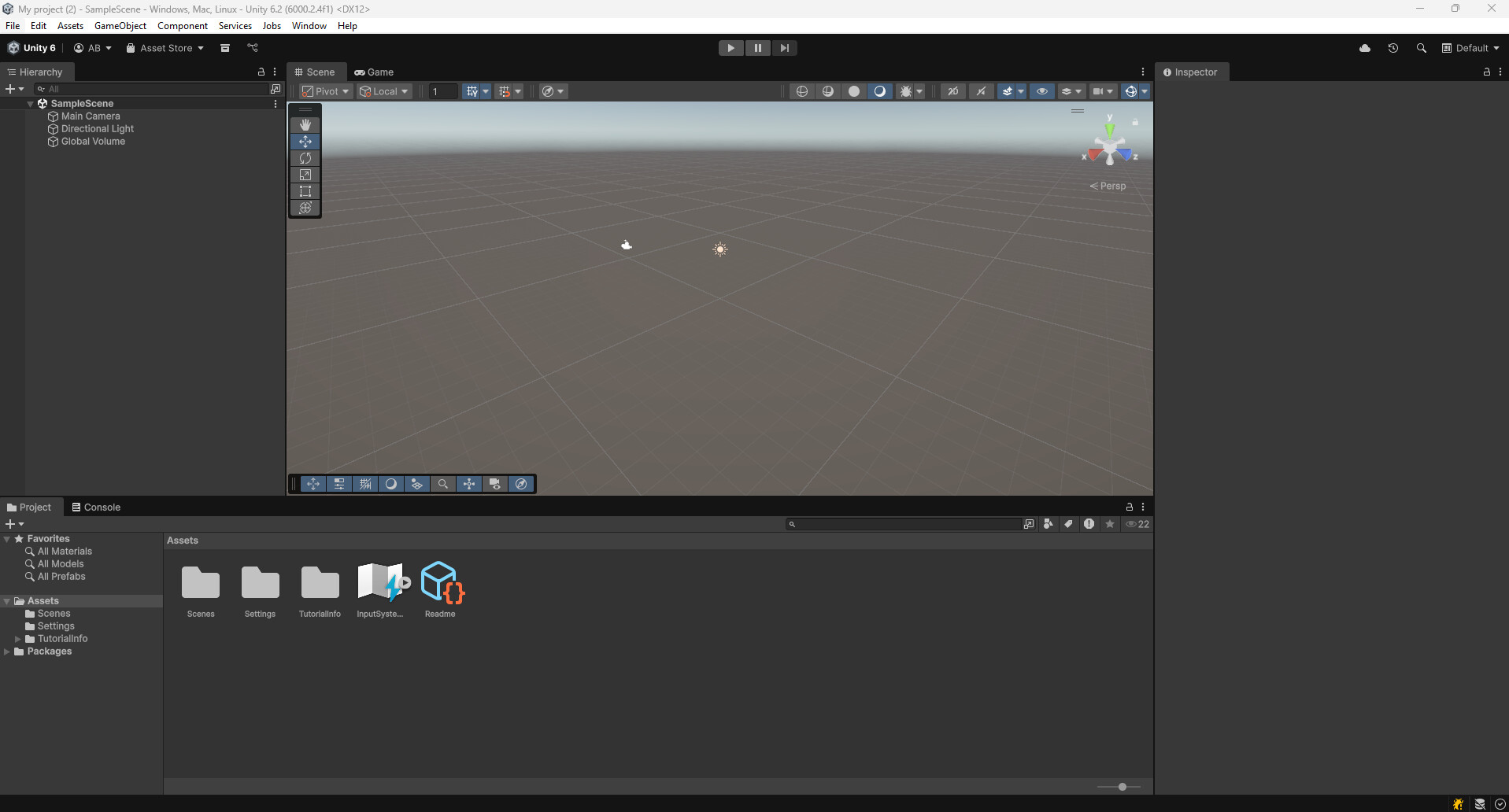Toggle the scene visibility eye icon
Viewport: 1509px width, 812px height.
point(1042,91)
